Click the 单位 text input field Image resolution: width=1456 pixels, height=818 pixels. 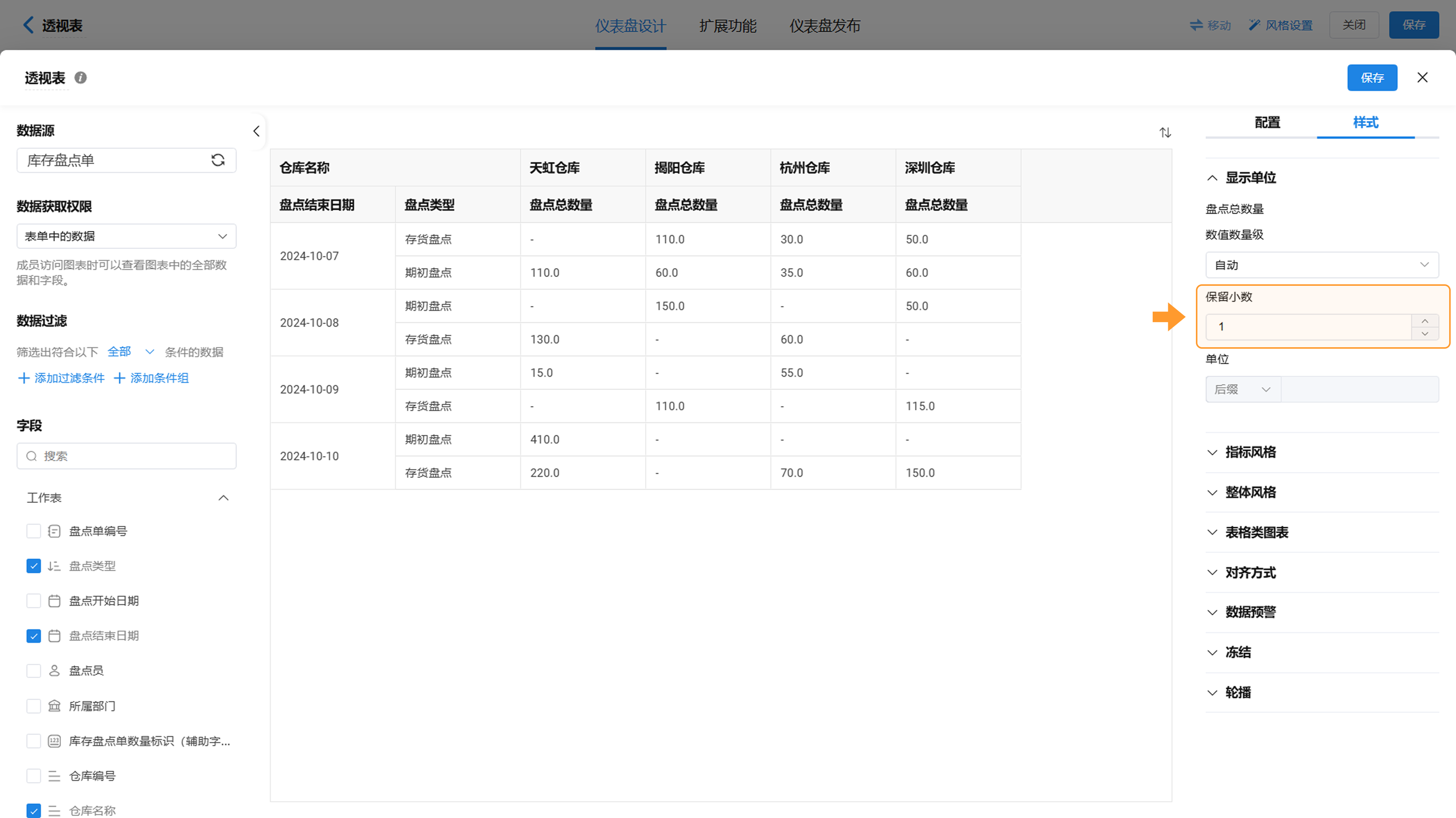(1359, 389)
